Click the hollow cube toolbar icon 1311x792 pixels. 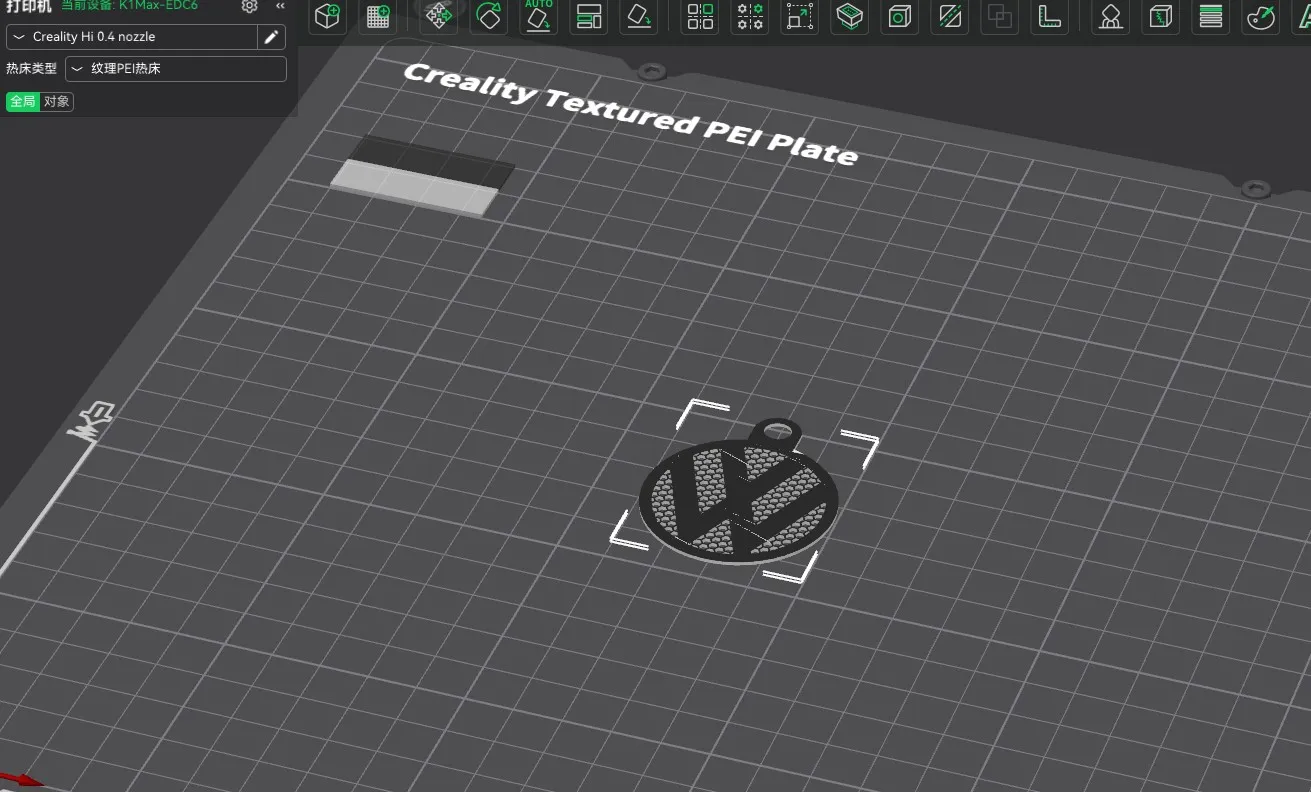(900, 16)
